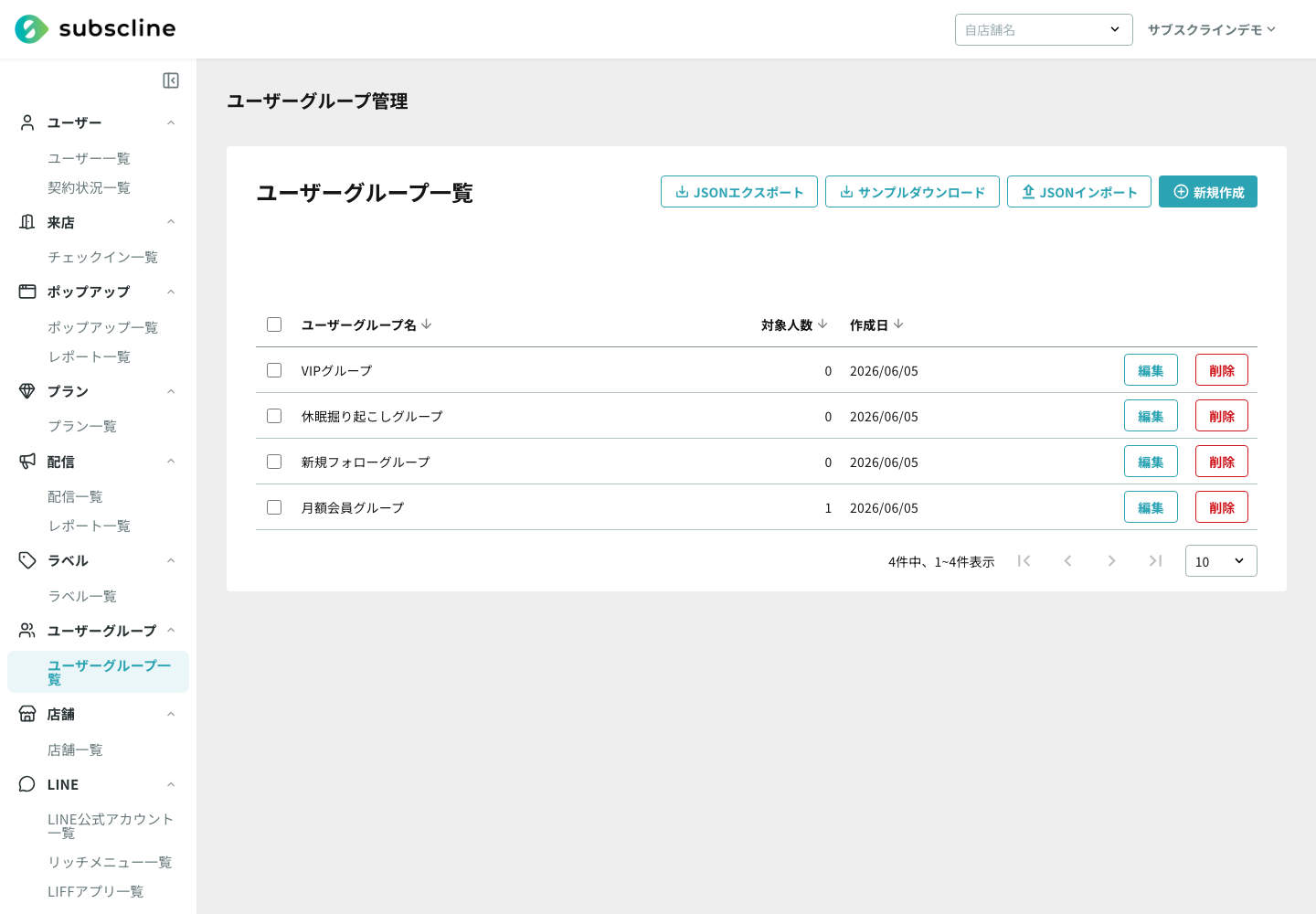The width and height of the screenshot is (1316, 914).
Task: Click the サンプルダウンロード button
Action: pos(912,192)
